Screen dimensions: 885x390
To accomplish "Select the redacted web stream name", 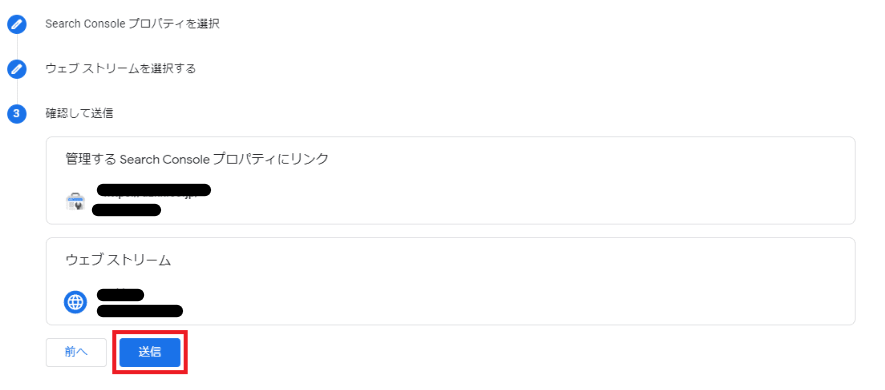I will (120, 295).
